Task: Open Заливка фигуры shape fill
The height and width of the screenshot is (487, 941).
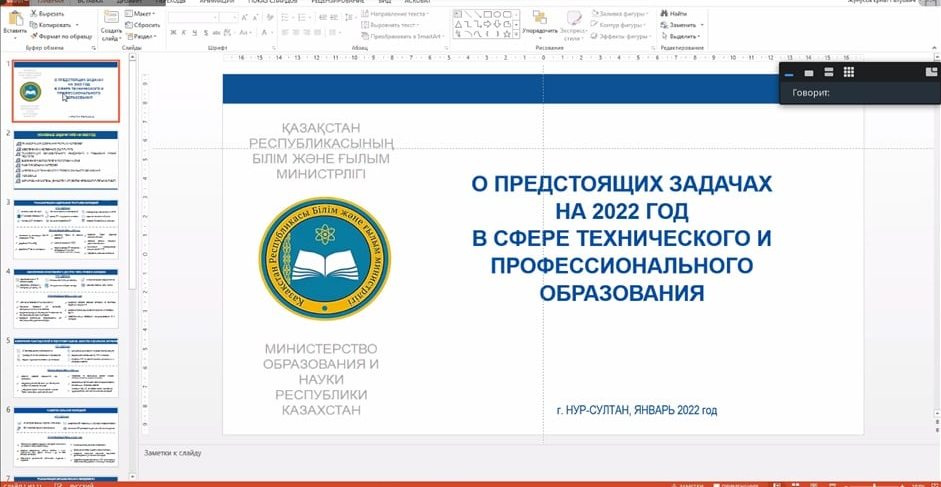Action: 619,13
